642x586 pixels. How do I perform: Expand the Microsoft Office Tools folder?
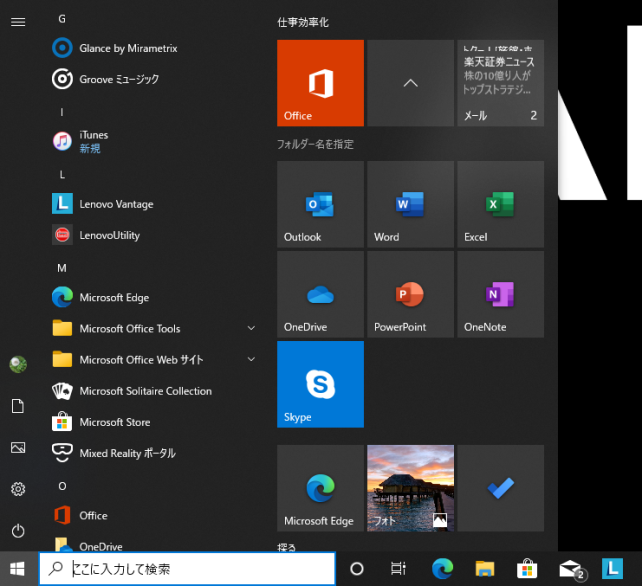pos(154,328)
